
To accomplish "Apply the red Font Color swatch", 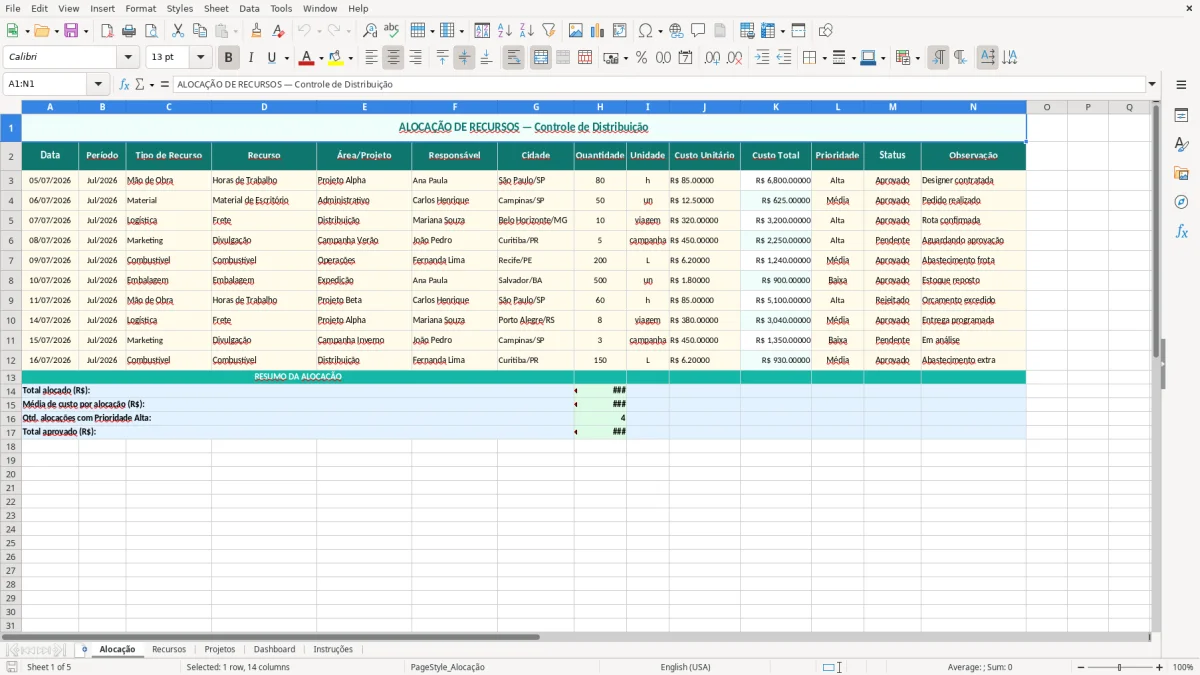I will pyautogui.click(x=306, y=58).
